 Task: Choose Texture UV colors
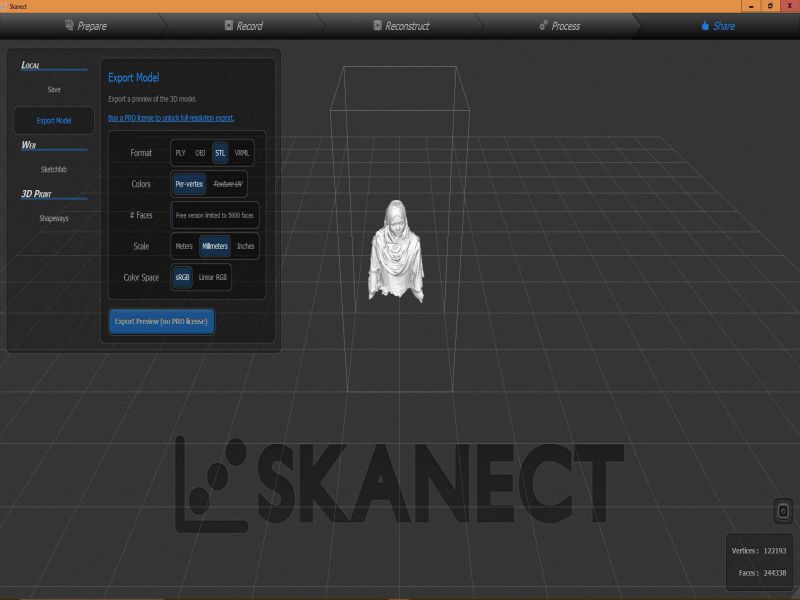click(228, 184)
